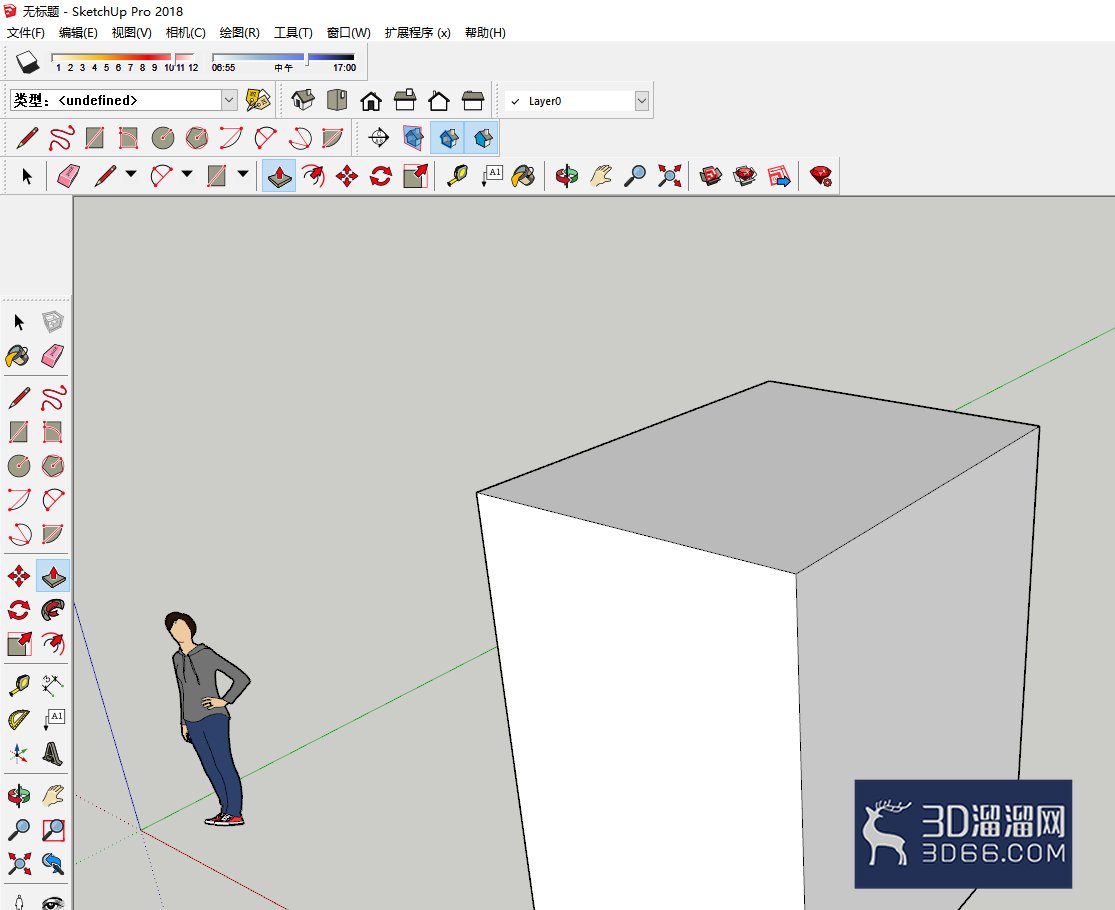The height and width of the screenshot is (910, 1115).
Task: Open Paint Bucket in Getting Started toolbar
Action: coord(524,176)
